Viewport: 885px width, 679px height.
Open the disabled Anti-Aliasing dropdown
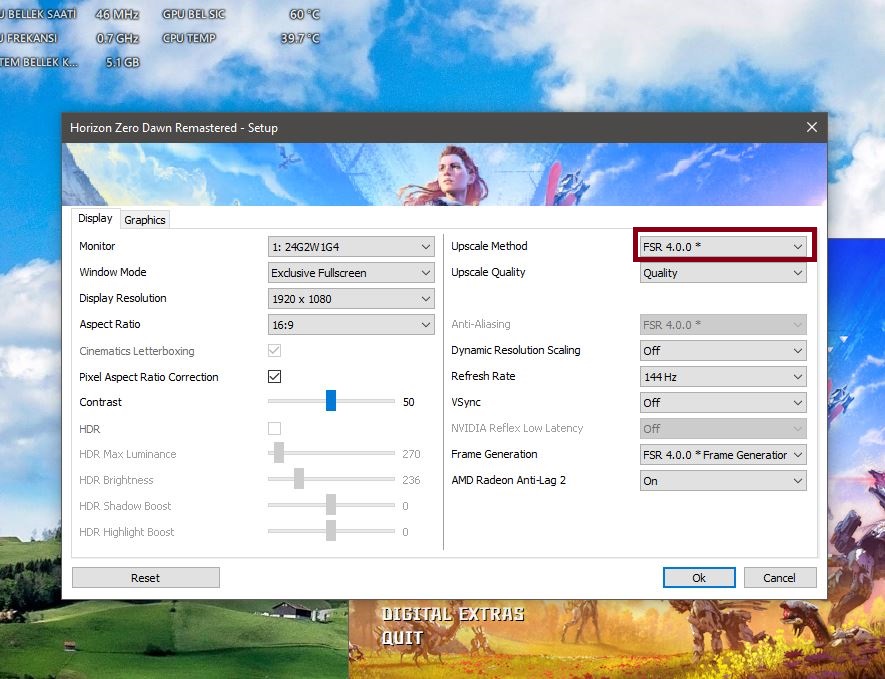(x=723, y=325)
